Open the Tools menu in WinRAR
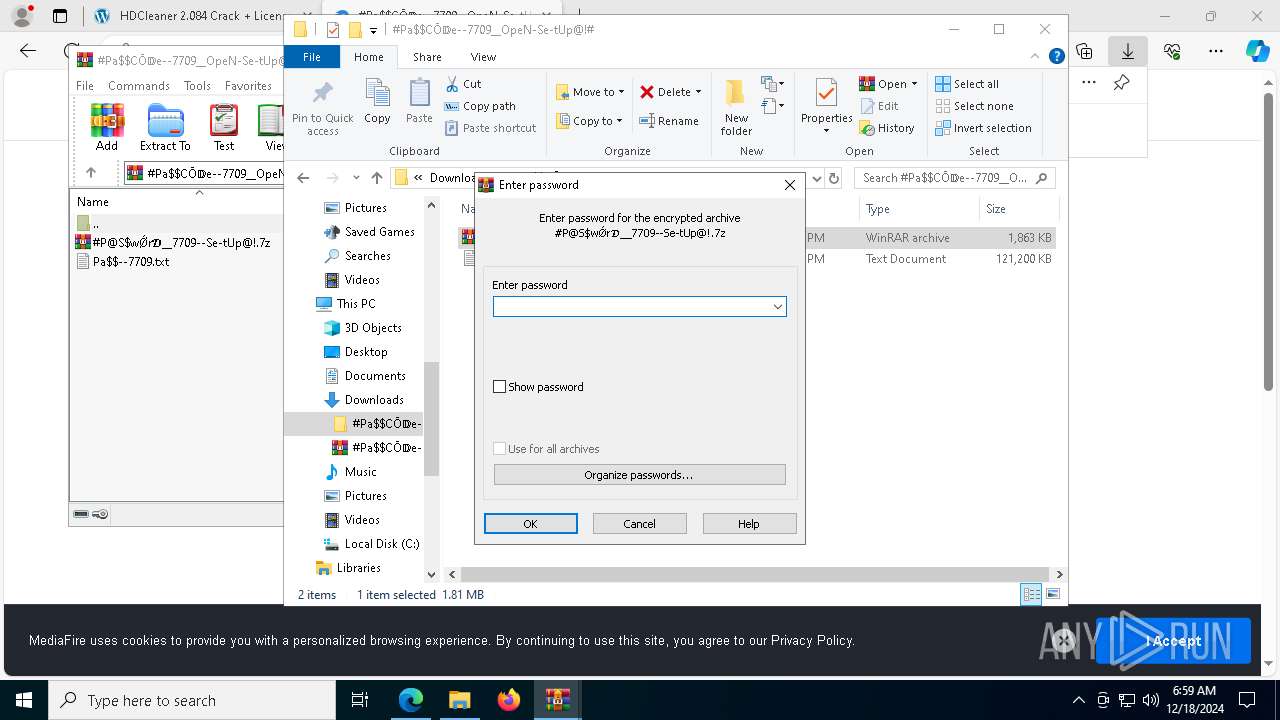The width and height of the screenshot is (1280, 720). click(x=197, y=86)
